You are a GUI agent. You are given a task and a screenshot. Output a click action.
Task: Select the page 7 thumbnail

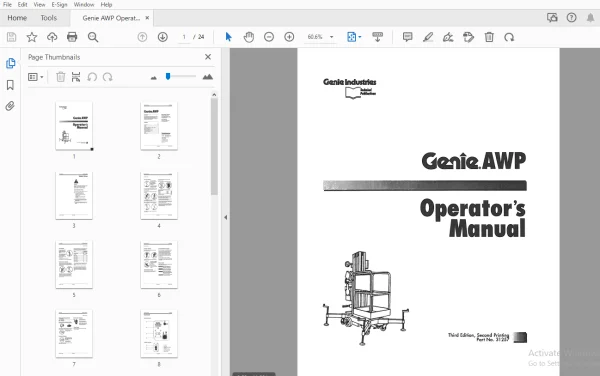pyautogui.click(x=74, y=334)
